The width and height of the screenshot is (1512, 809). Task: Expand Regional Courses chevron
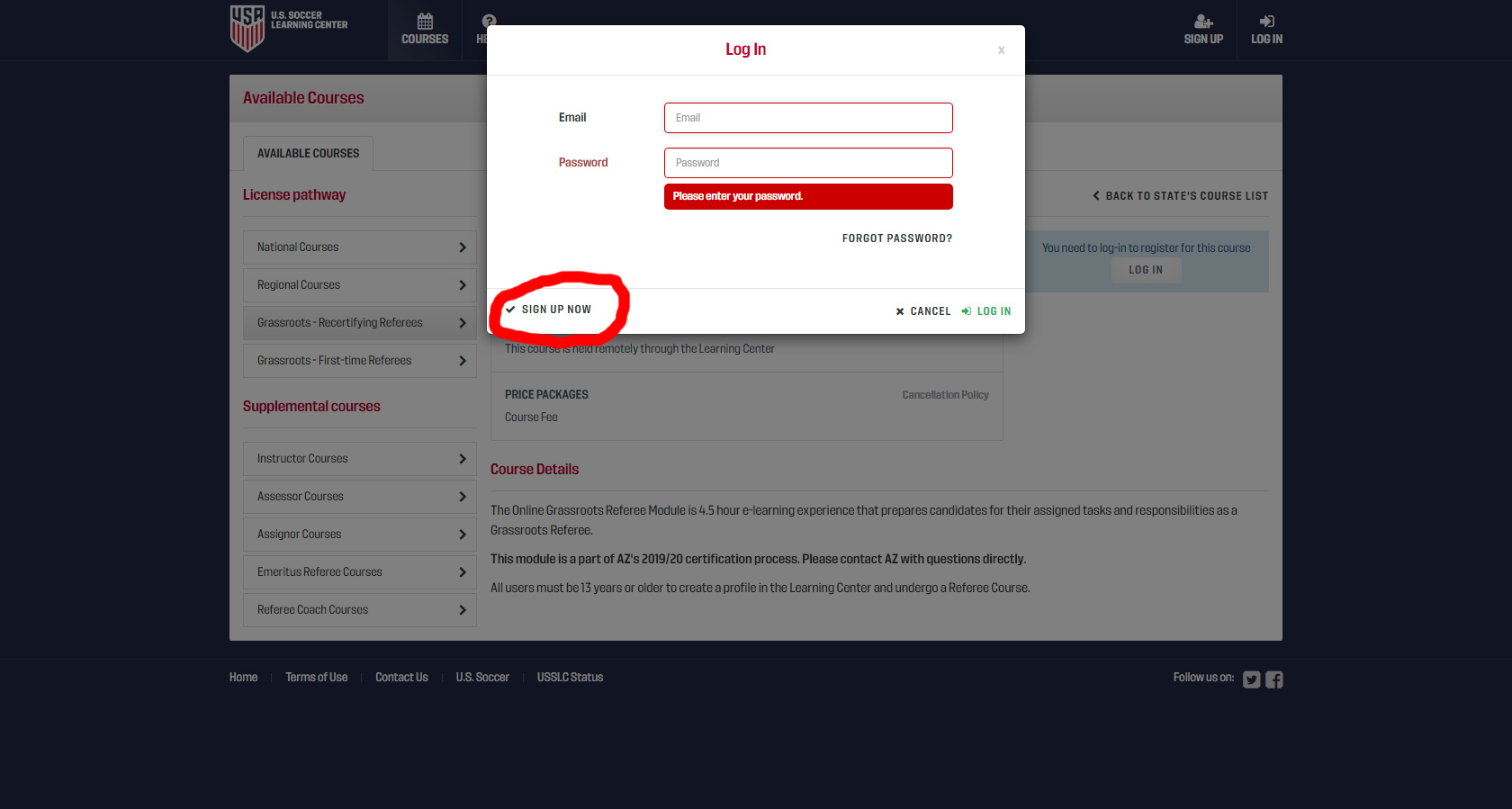[x=463, y=285]
